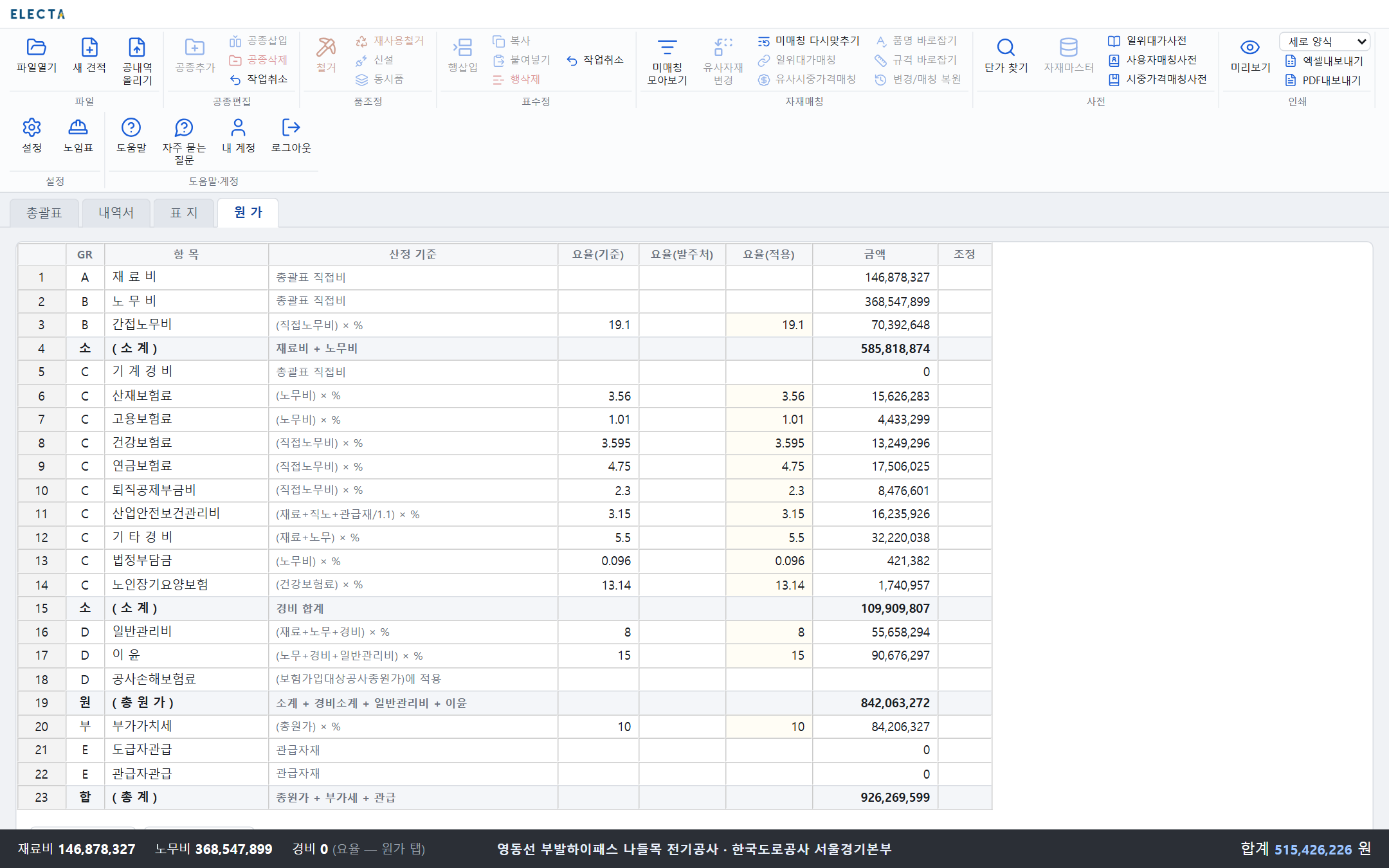Click 변경/매칭 복원

(x=918, y=79)
